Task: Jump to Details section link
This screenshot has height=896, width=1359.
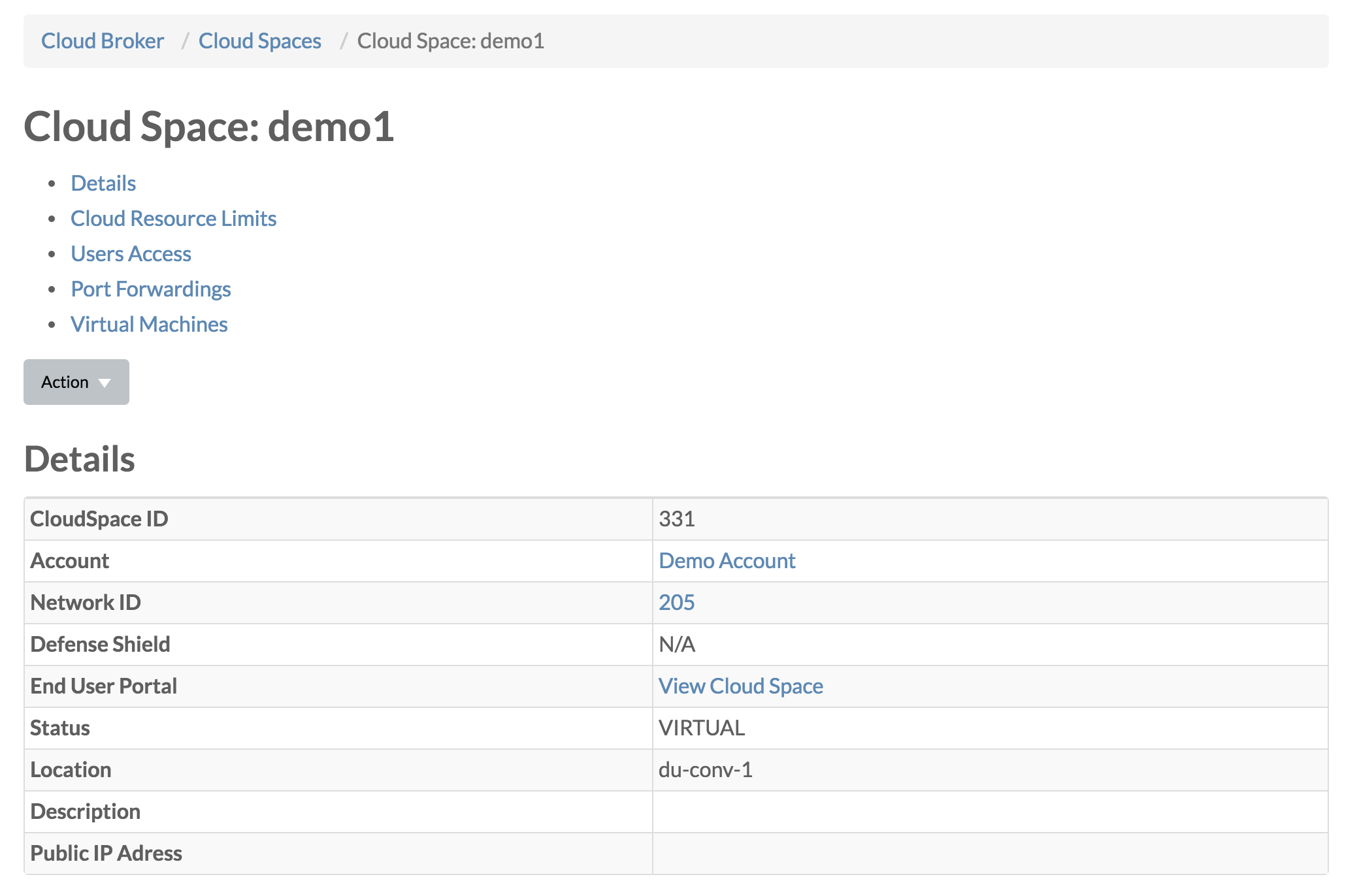Action: pyautogui.click(x=103, y=184)
